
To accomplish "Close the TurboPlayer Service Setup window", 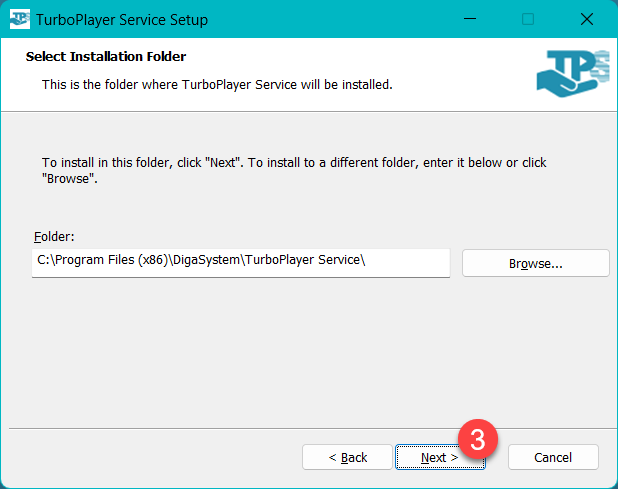I will (x=586, y=20).
